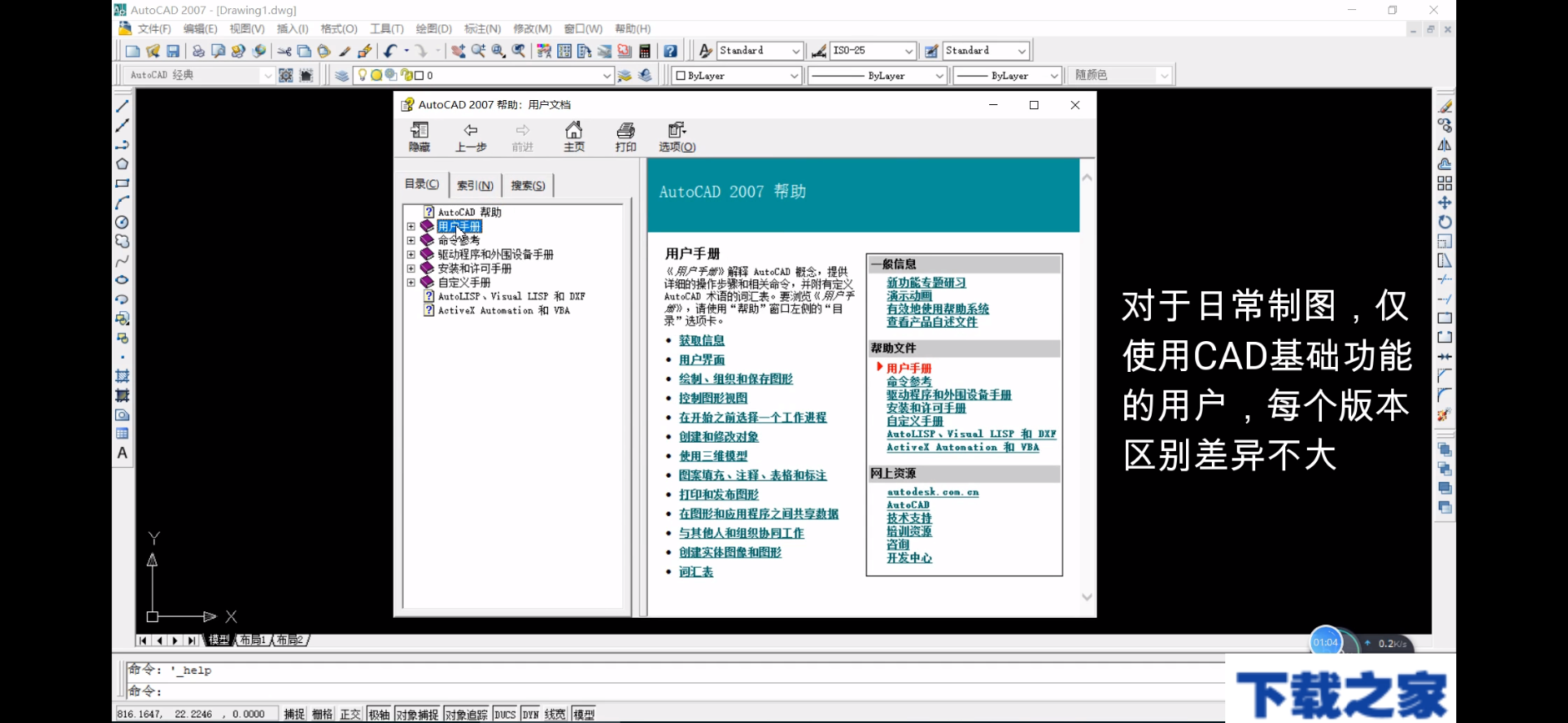Select the Multiline Text tool
Image resolution: width=1568 pixels, height=723 pixels.
click(122, 453)
